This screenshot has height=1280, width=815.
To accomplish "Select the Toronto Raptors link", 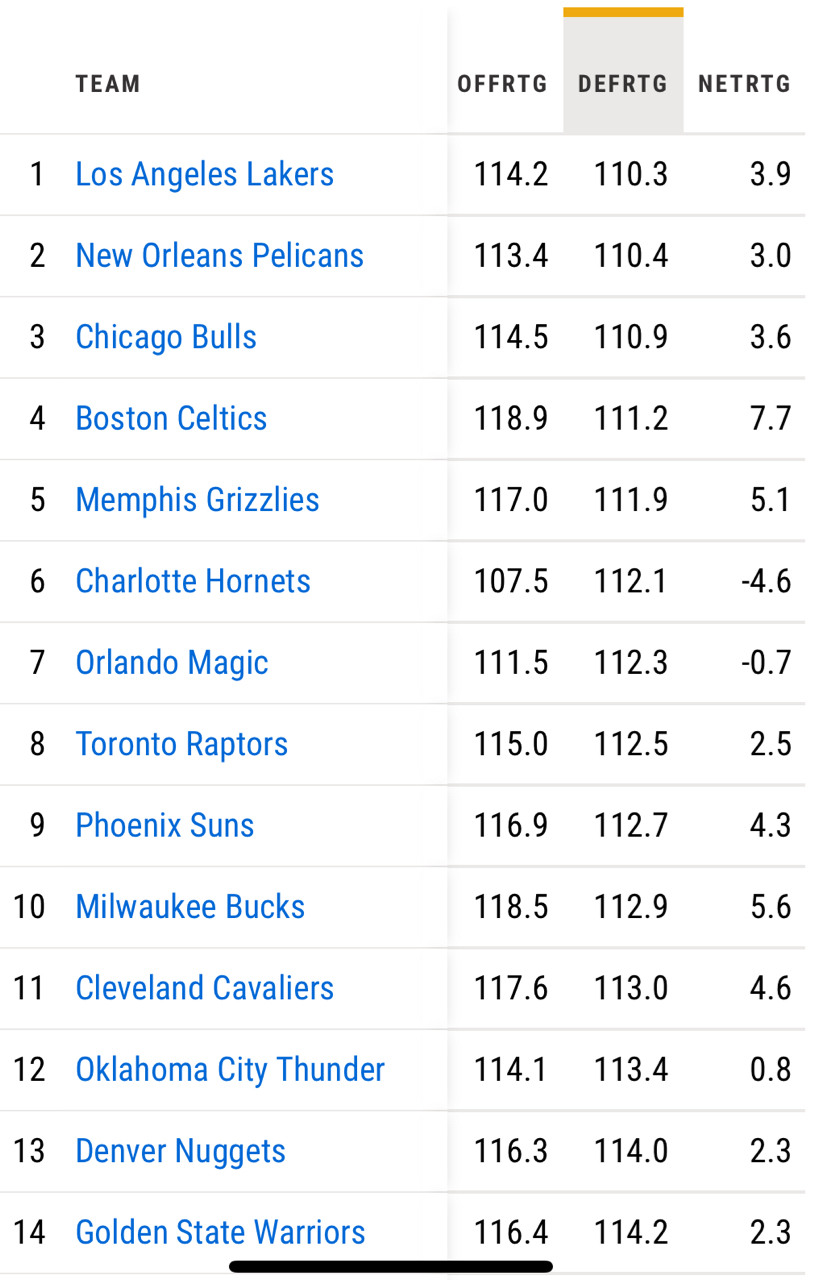I will point(182,744).
